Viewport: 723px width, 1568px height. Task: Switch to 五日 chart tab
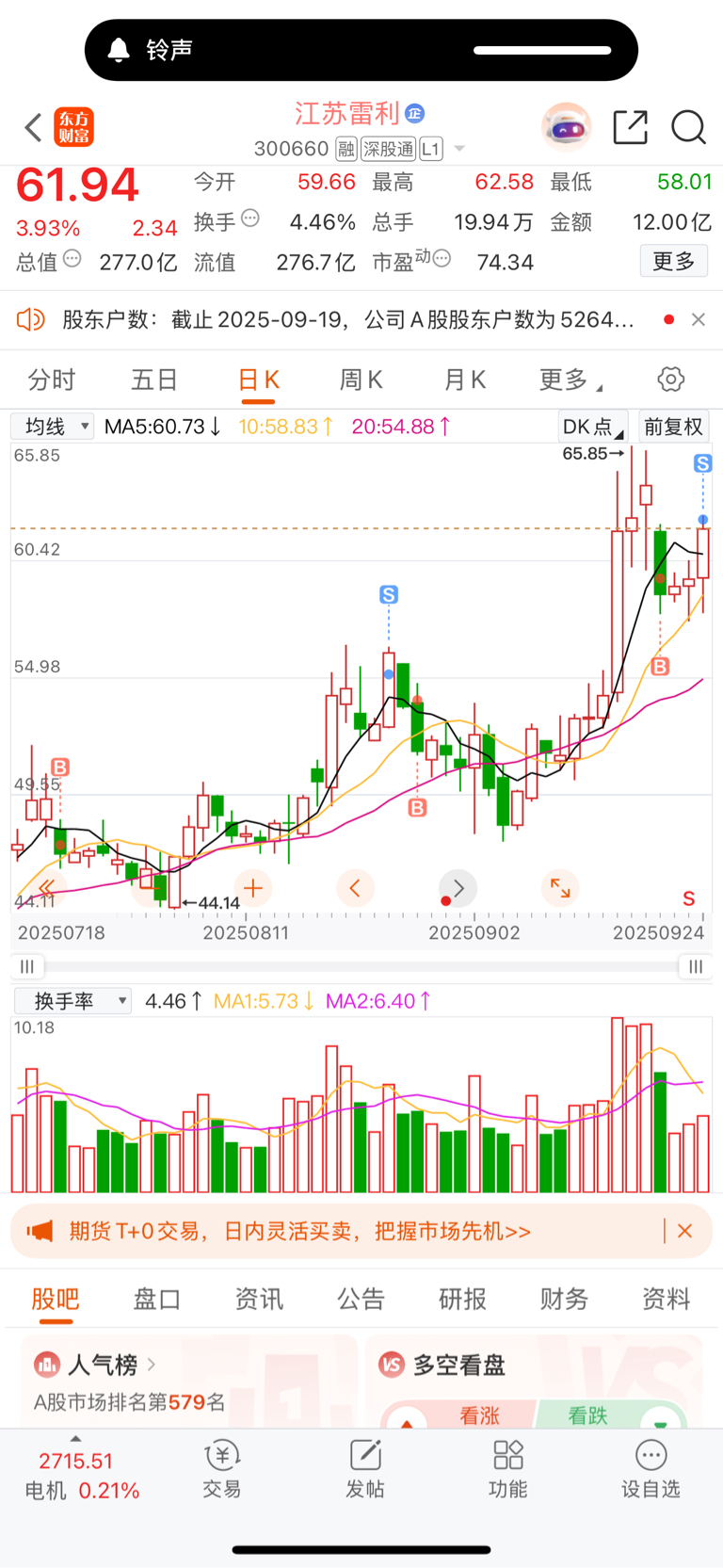tap(154, 380)
